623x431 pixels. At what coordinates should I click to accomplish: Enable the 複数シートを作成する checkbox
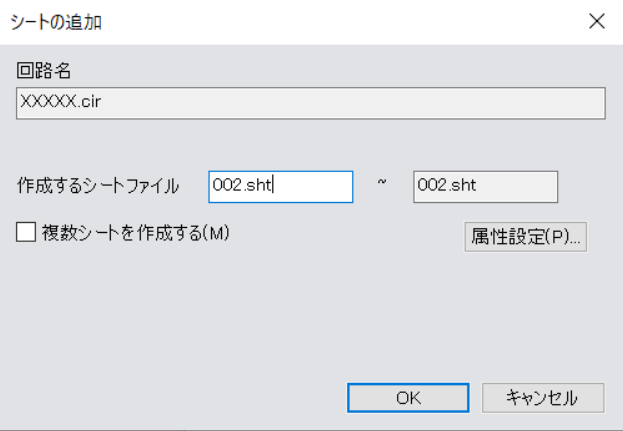26,232
